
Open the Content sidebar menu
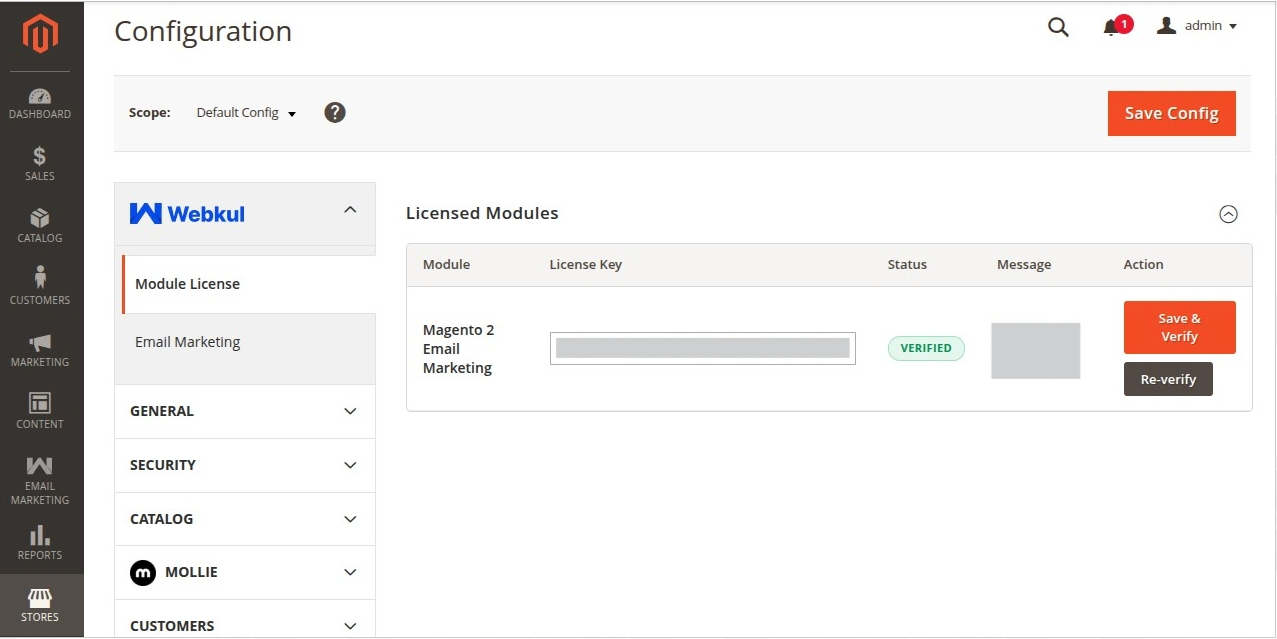pyautogui.click(x=40, y=413)
